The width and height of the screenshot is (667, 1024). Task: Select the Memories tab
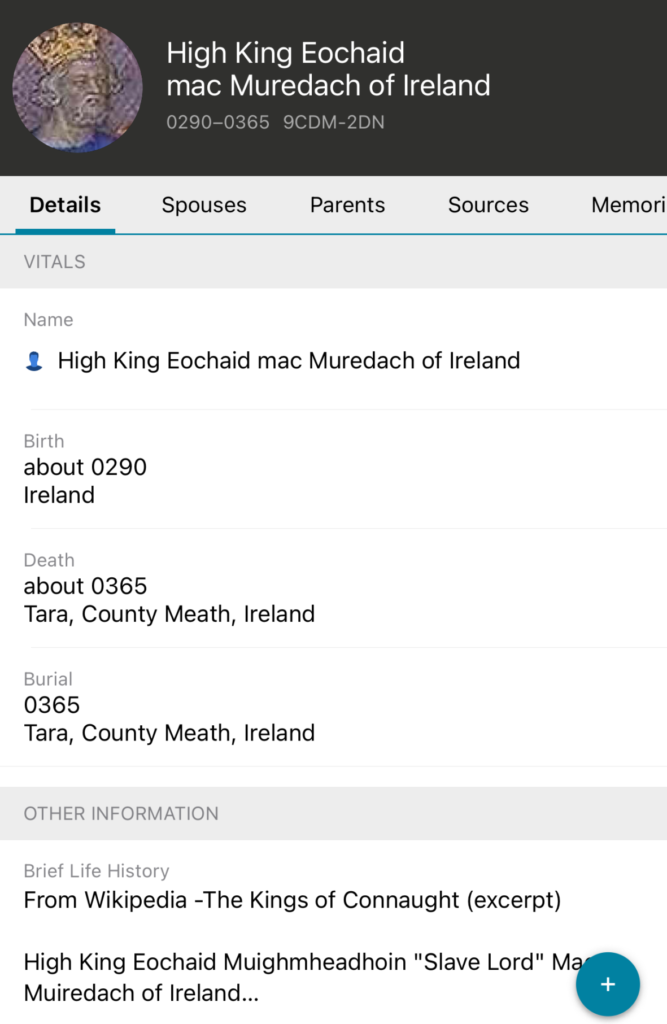(627, 205)
